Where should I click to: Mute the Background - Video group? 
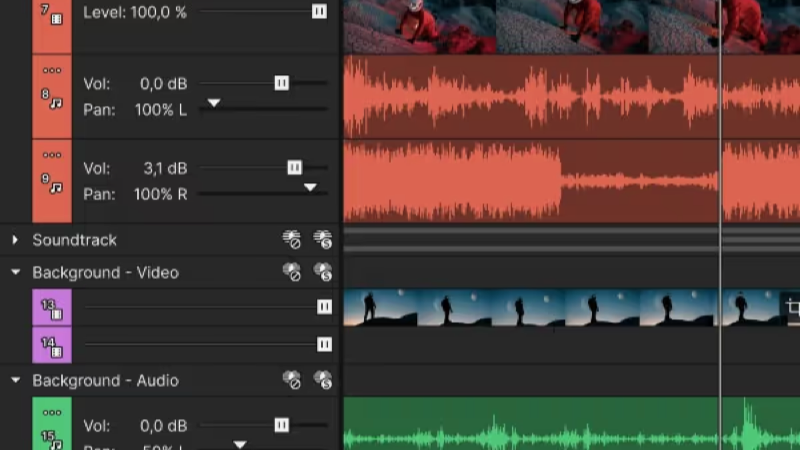pyautogui.click(x=292, y=272)
